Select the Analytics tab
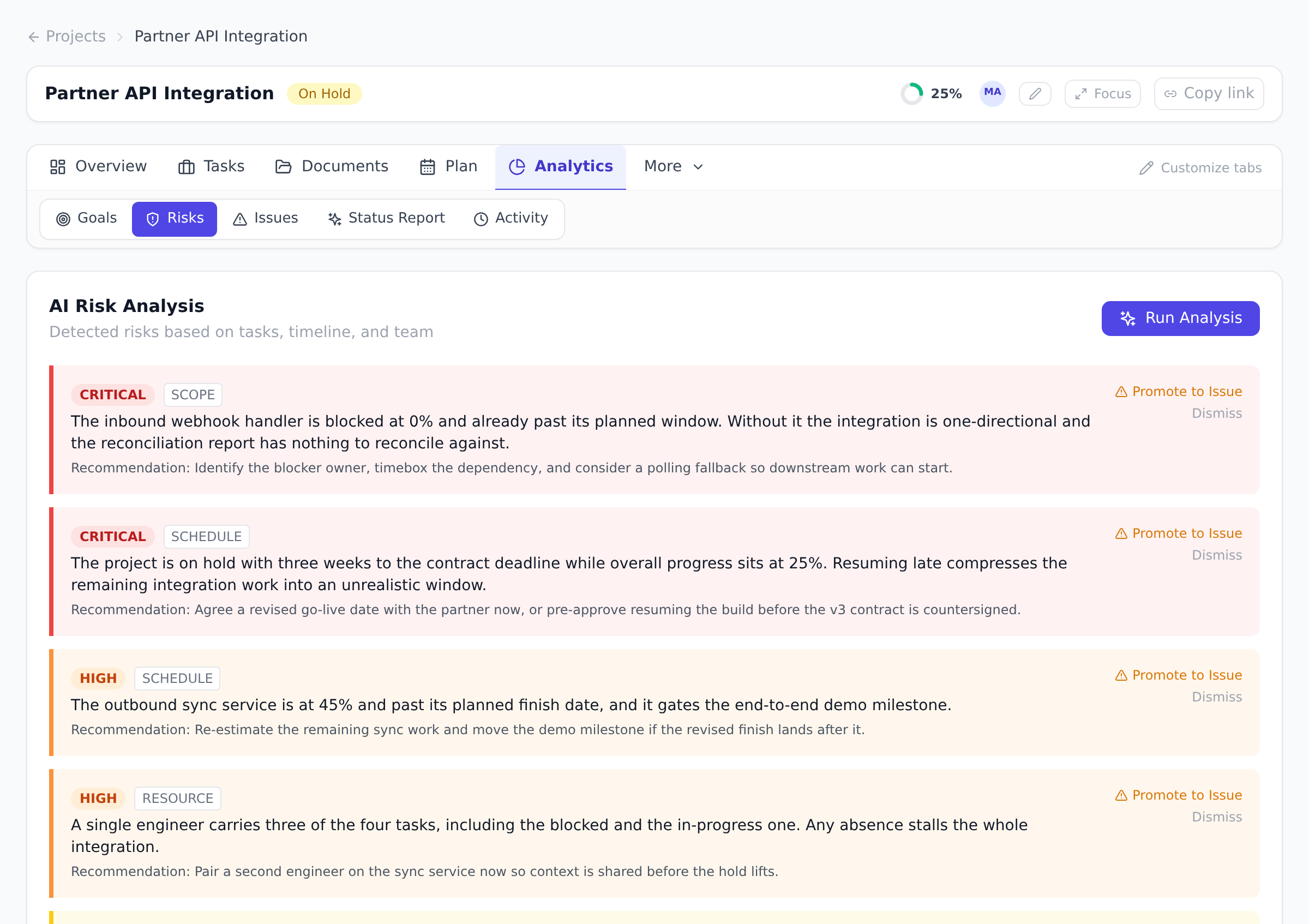The height and width of the screenshot is (924, 1309). point(561,166)
